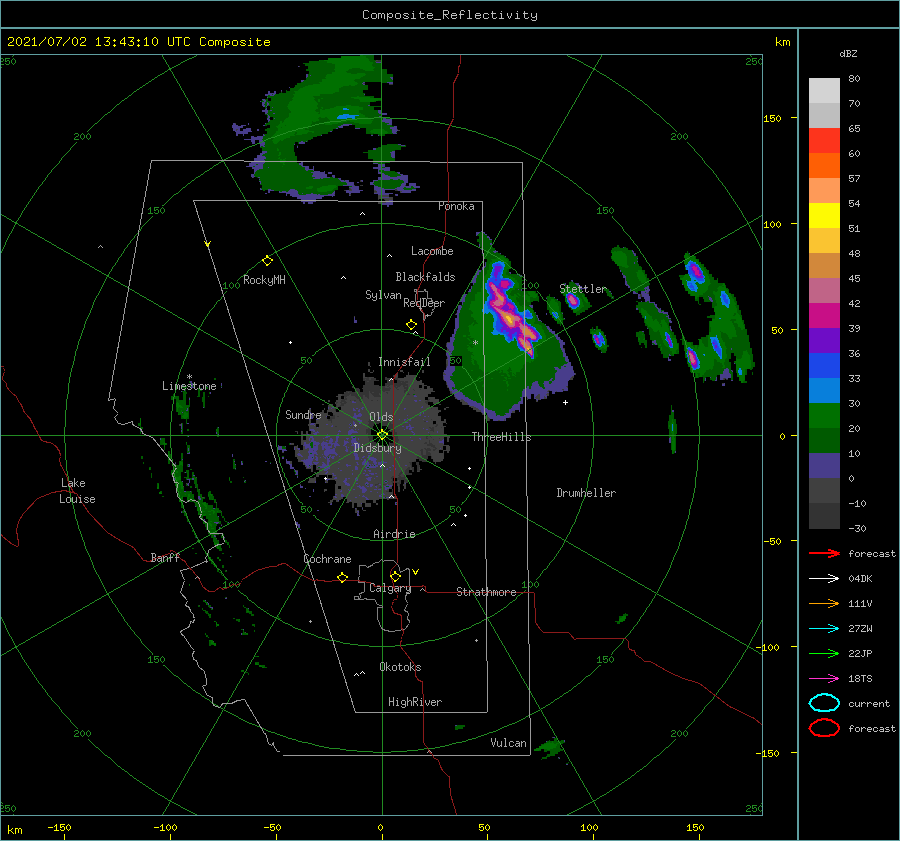The width and height of the screenshot is (900, 841).
Task: Click the cyan current ellipse legend symbol
Action: [x=824, y=703]
